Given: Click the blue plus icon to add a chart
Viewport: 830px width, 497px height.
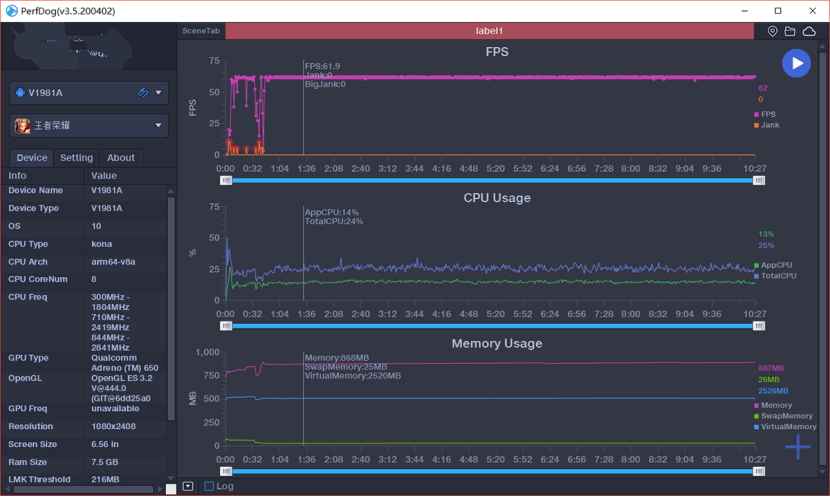Looking at the screenshot, I should pyautogui.click(x=798, y=447).
